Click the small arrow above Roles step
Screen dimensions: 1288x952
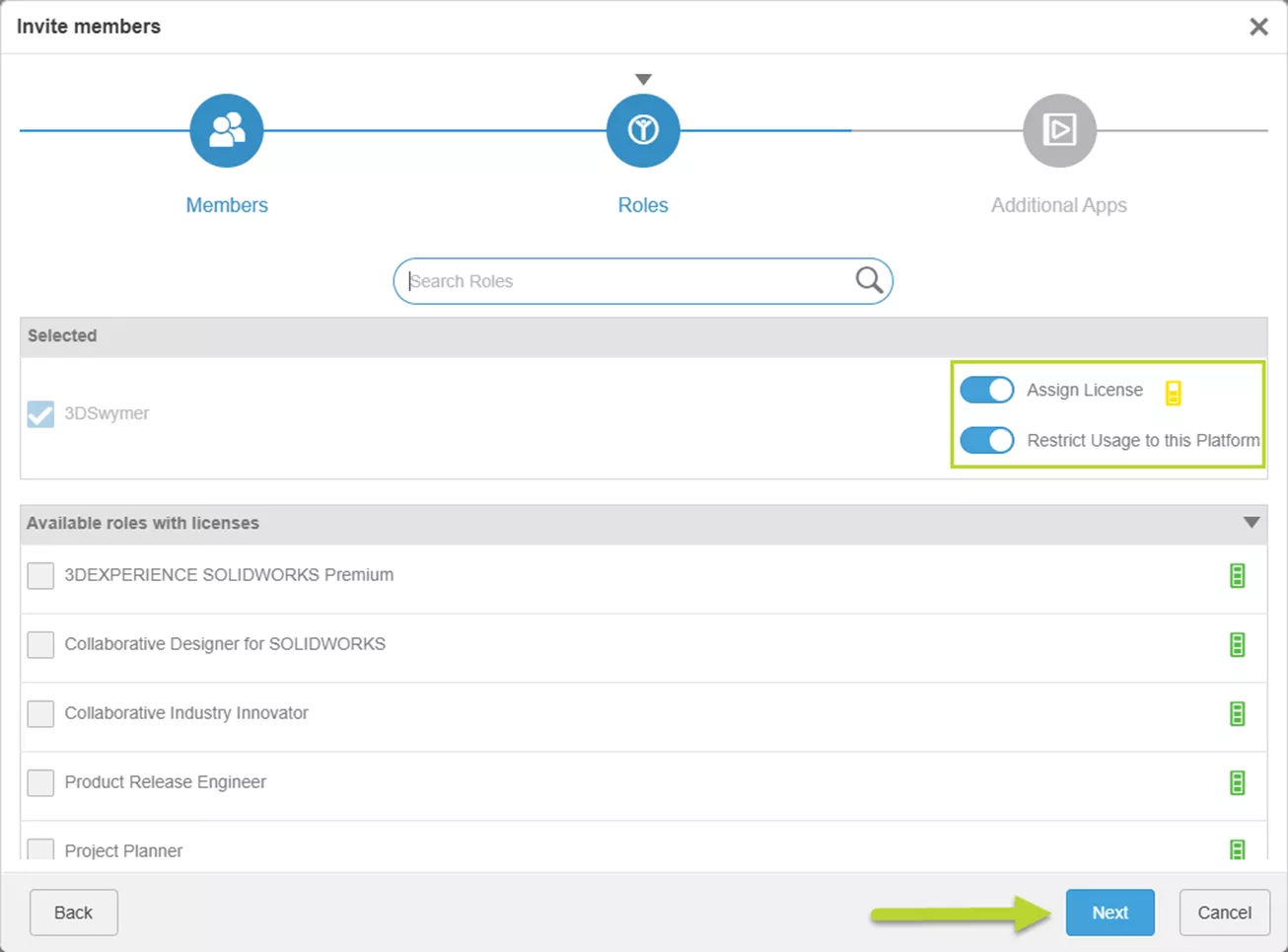643,79
